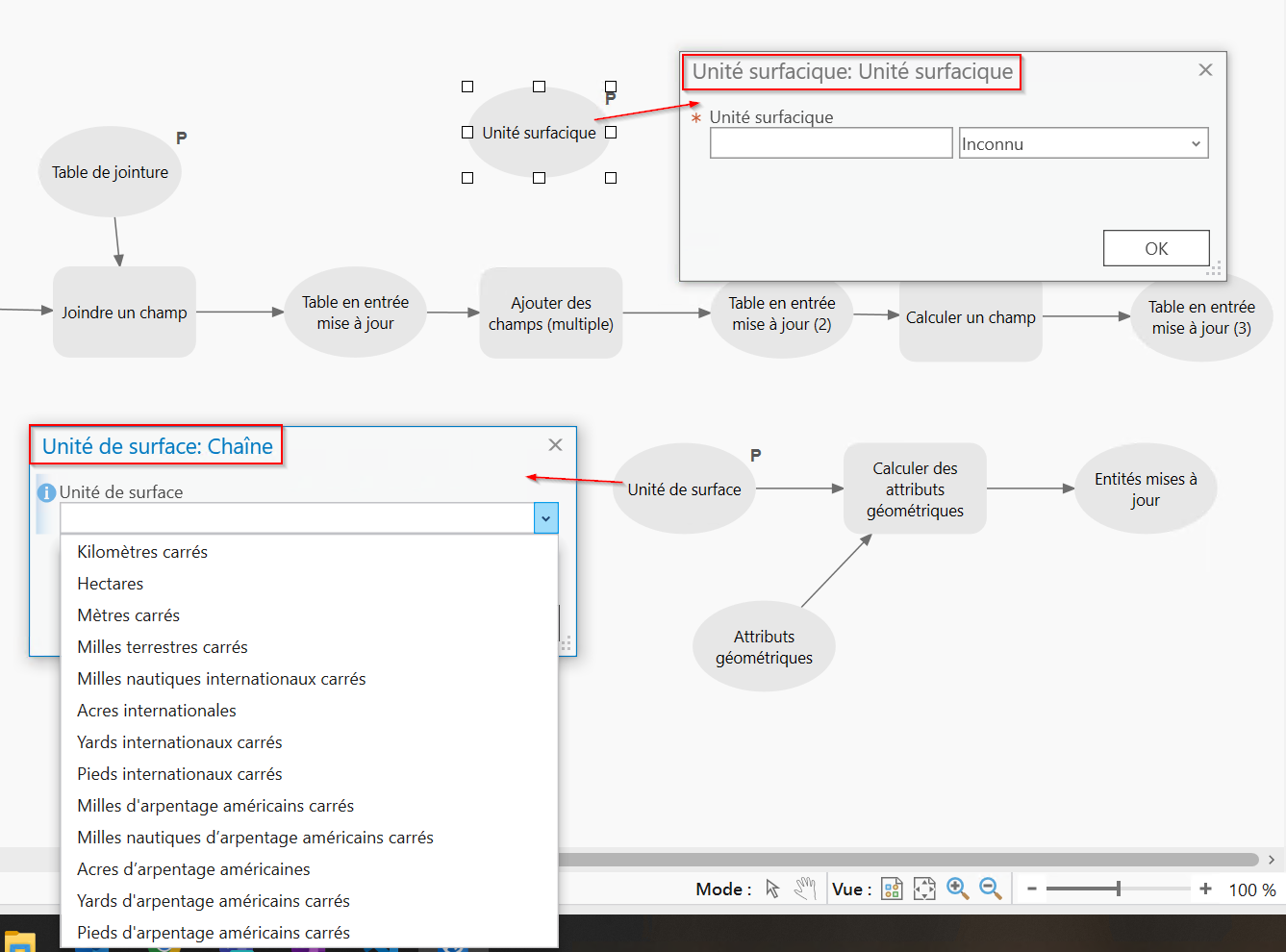Select the Table de jointure node
This screenshot has height=952, width=1286.
point(110,172)
